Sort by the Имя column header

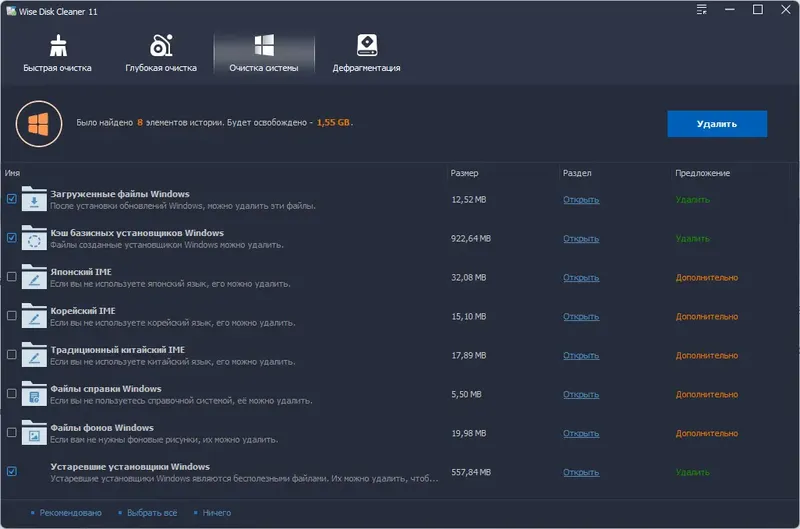[12, 173]
